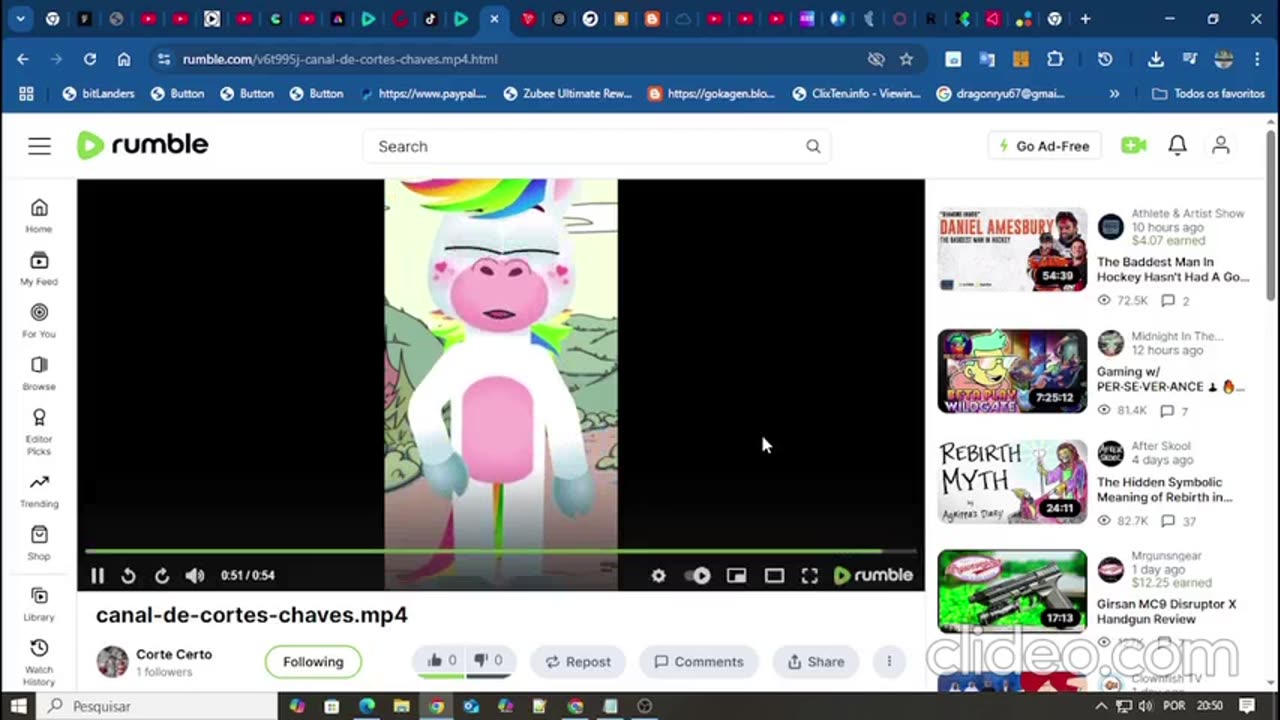
Task: Pause the video playback
Action: [97, 575]
